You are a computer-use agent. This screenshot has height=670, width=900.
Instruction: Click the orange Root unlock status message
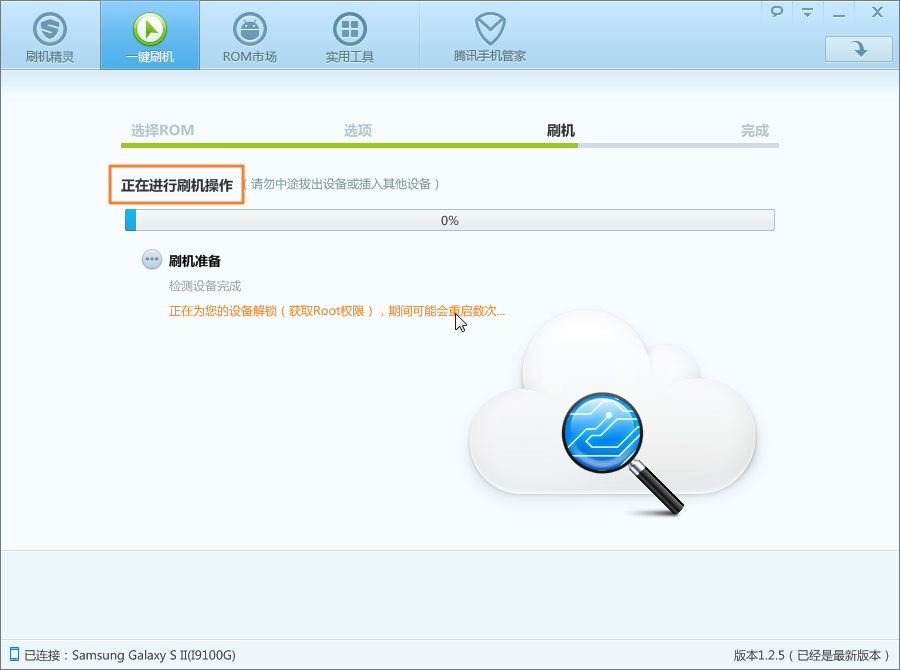click(x=337, y=311)
